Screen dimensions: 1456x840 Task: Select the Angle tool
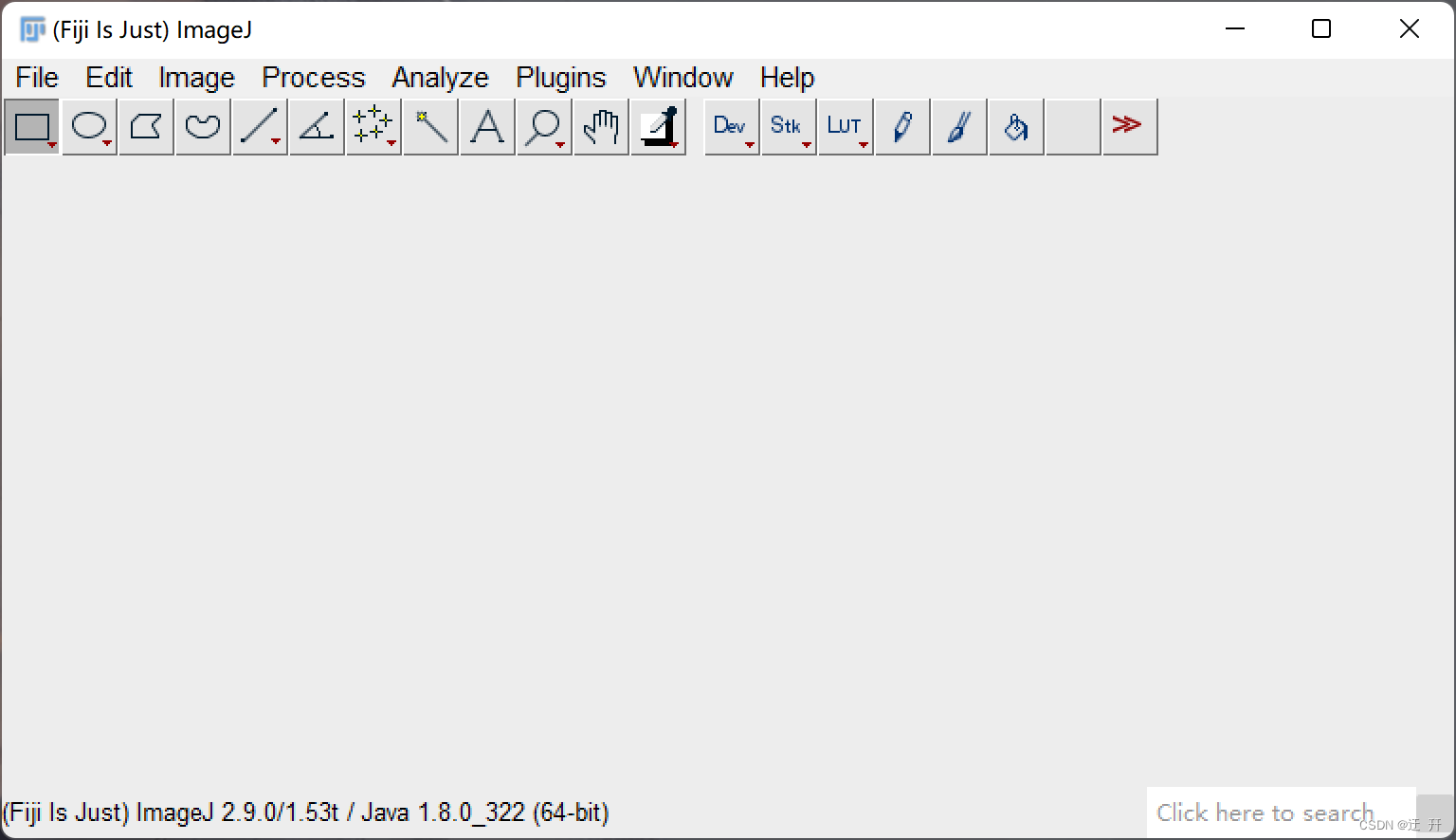(x=317, y=126)
